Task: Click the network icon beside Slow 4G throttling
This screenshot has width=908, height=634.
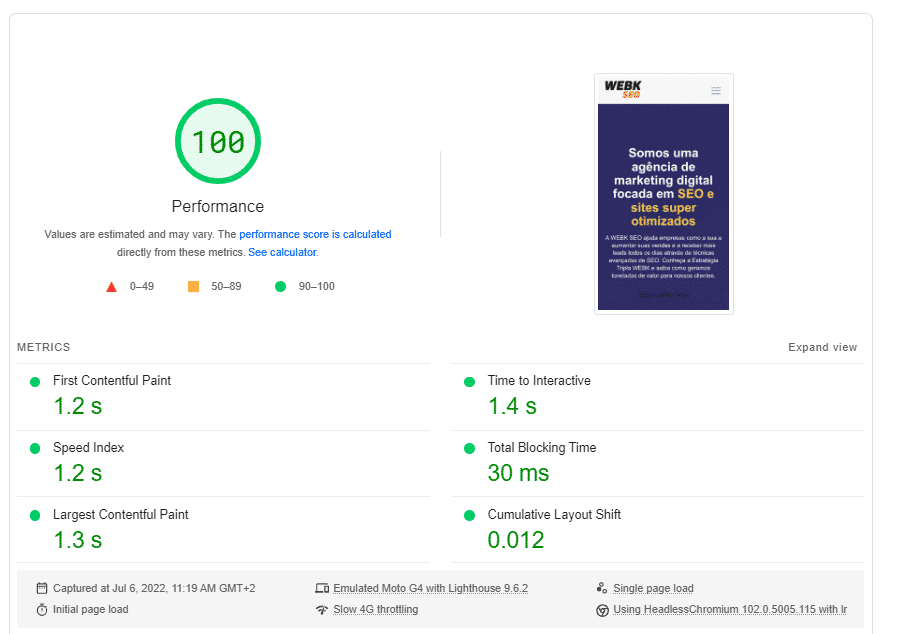Action: click(x=322, y=609)
